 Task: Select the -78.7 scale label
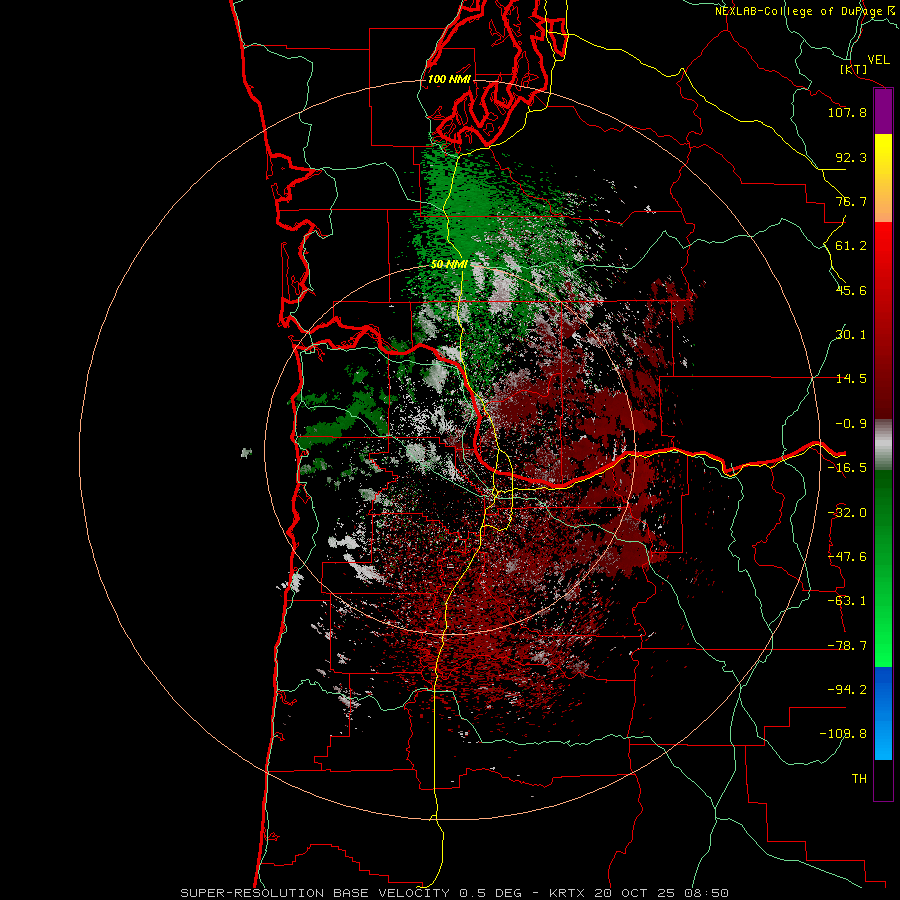[x=847, y=646]
